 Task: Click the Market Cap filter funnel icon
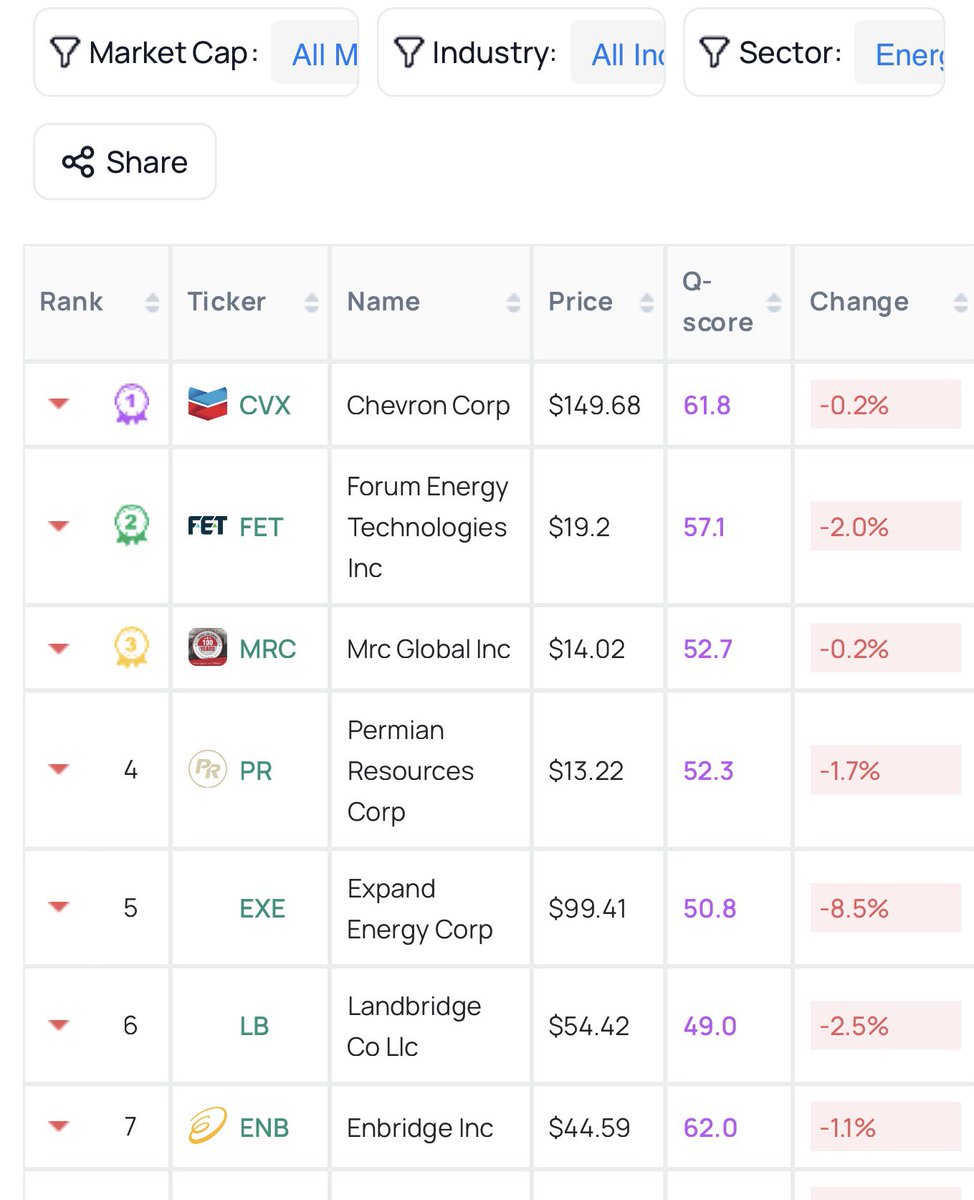65,52
